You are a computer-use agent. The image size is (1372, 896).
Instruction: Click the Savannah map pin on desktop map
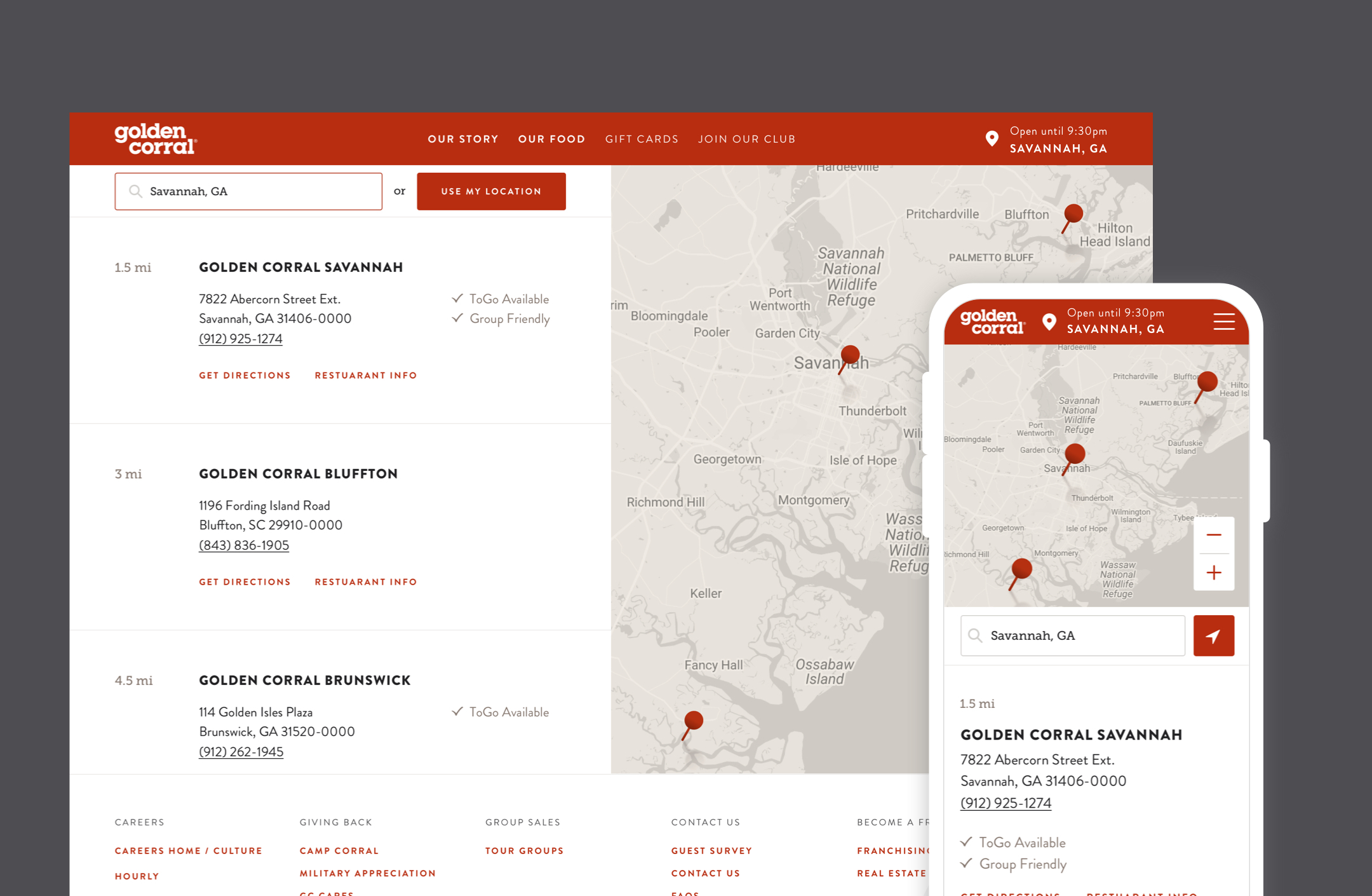(848, 359)
